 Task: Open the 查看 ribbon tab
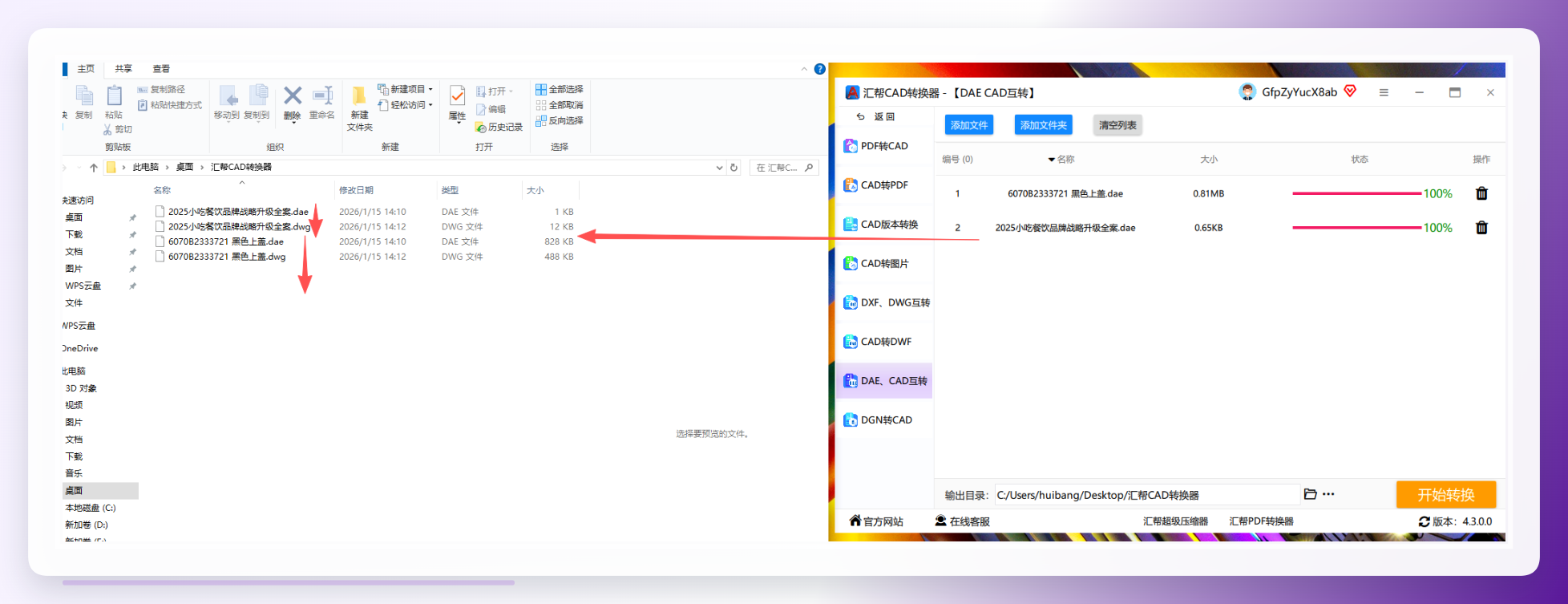coord(161,69)
